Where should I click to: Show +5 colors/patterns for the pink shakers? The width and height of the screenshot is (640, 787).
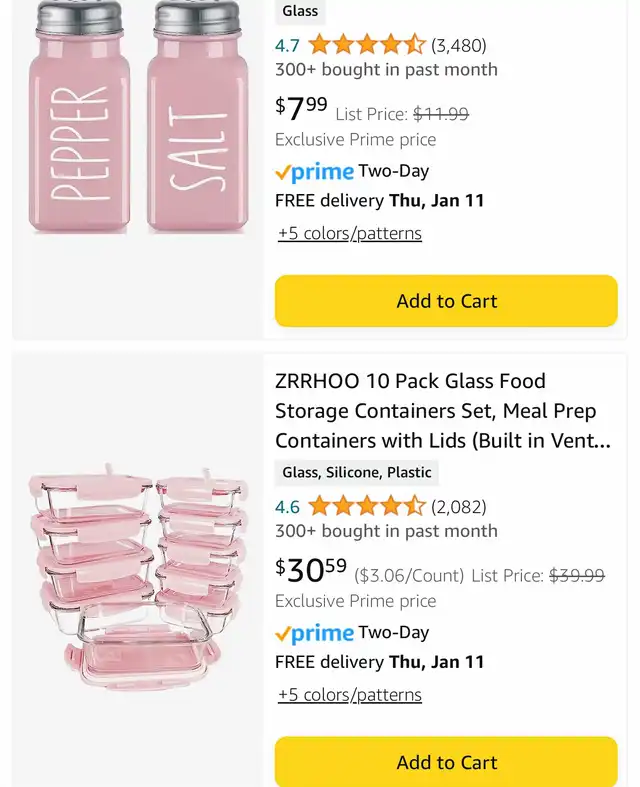(x=350, y=234)
